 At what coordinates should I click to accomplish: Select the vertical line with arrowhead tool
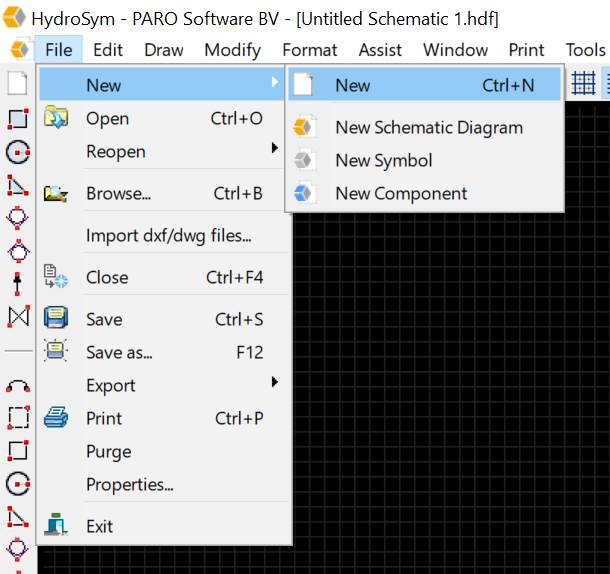[x=17, y=283]
